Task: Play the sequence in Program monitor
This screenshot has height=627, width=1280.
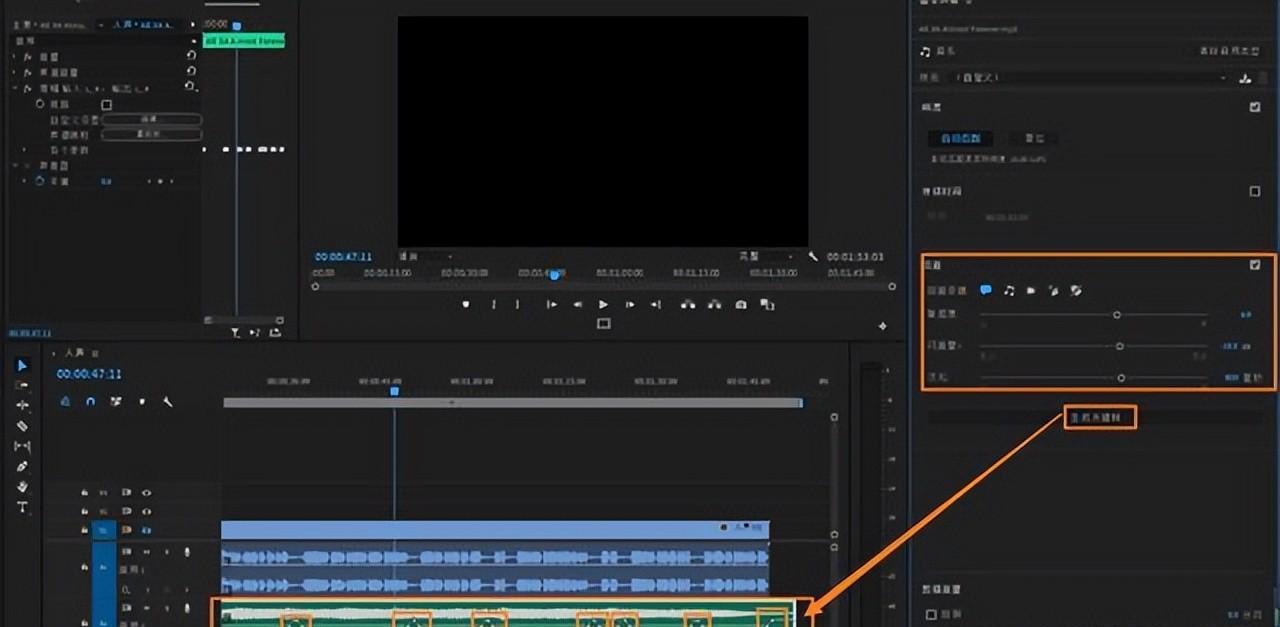Action: coord(603,304)
